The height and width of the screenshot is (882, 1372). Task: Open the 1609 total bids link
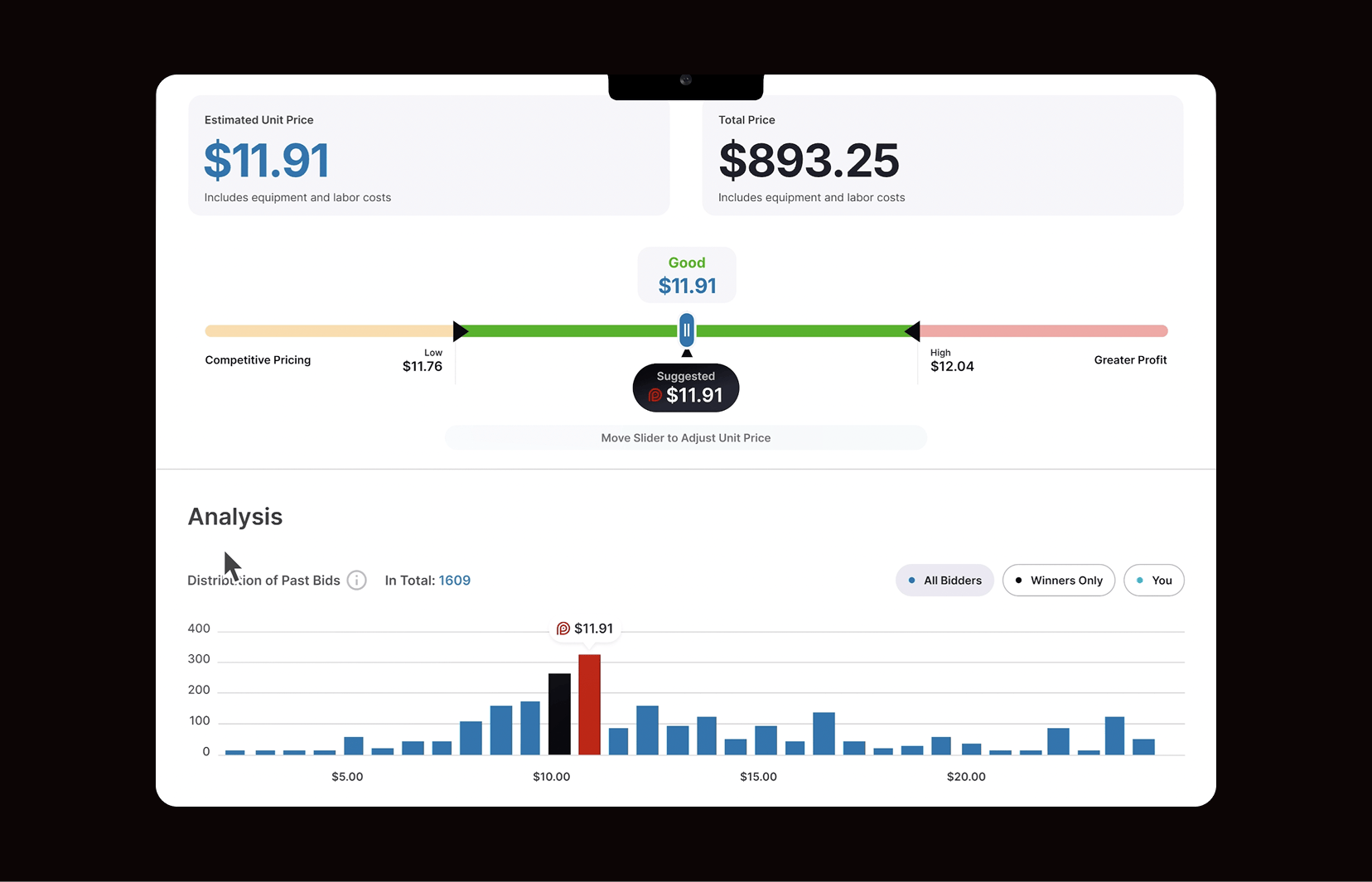[x=454, y=581]
